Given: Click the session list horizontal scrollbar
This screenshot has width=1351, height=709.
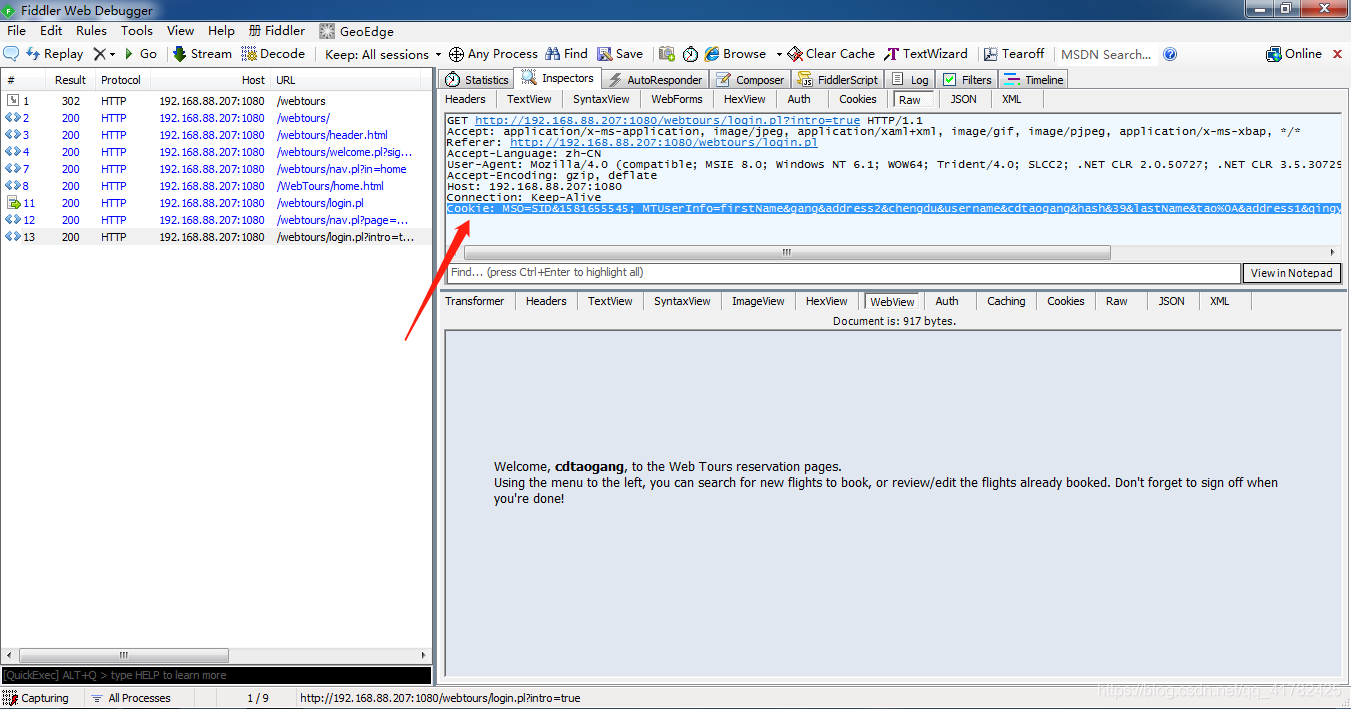Looking at the screenshot, I should pyautogui.click(x=124, y=656).
